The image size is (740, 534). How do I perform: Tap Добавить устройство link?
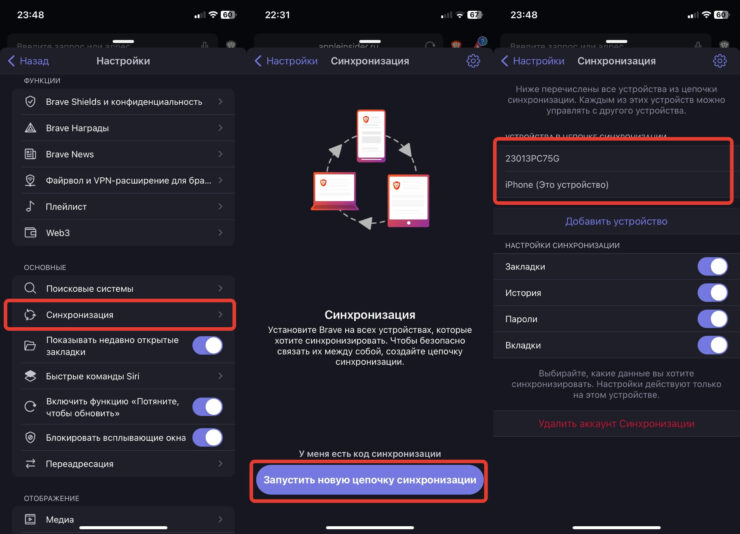click(616, 221)
